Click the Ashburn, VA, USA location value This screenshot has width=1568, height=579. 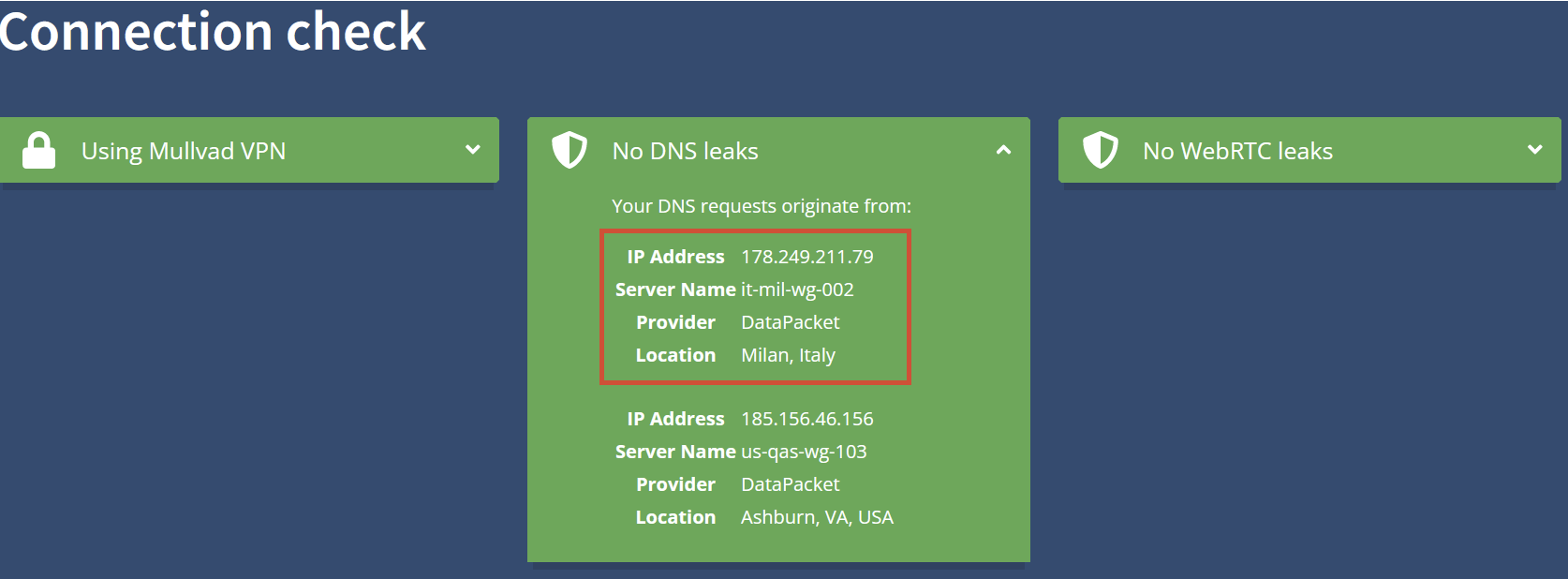(x=817, y=517)
